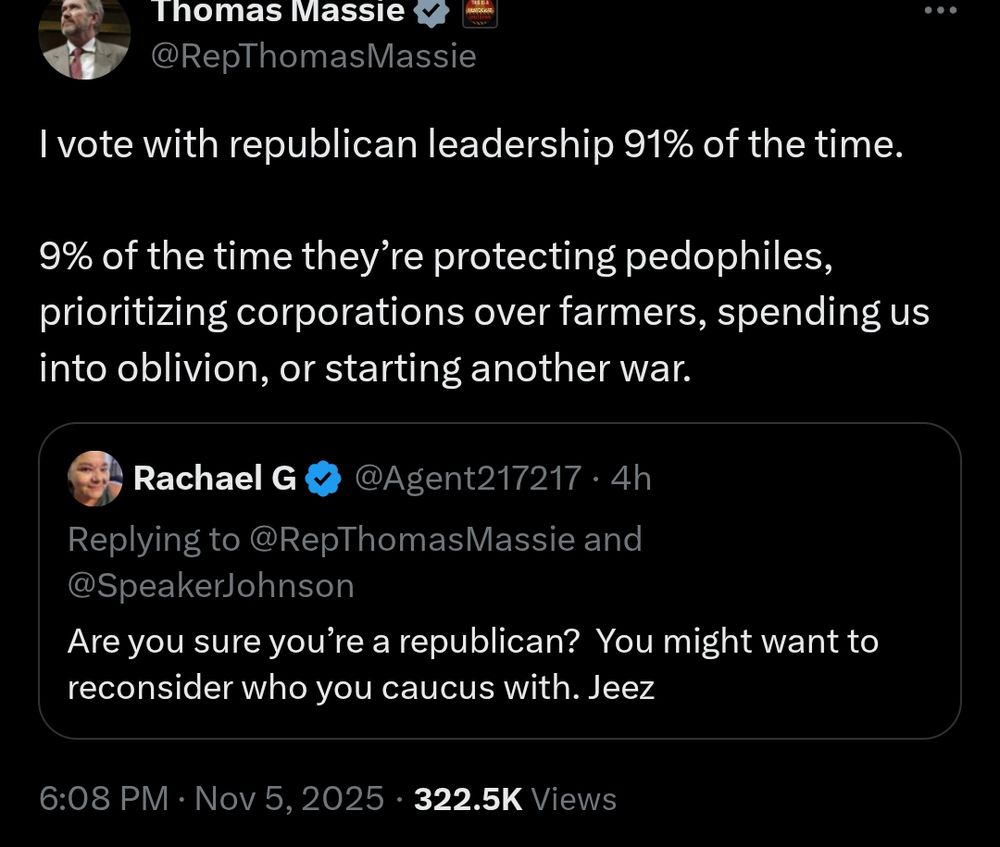Image resolution: width=1000 pixels, height=847 pixels.
Task: Open the @RepThomasMassie handle under the name
Action: 313,57
